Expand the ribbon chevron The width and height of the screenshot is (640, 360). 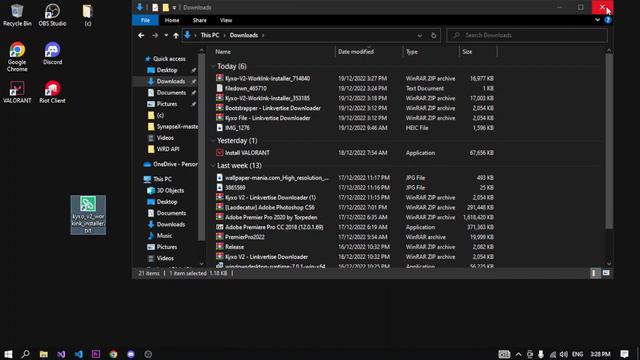click(x=597, y=20)
